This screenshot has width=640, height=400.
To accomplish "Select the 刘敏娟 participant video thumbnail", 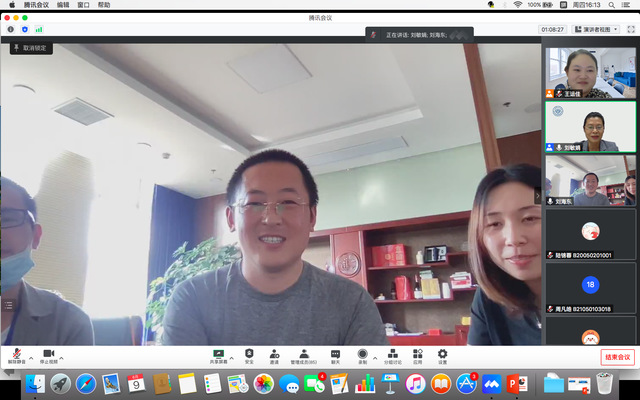I will pyautogui.click(x=590, y=126).
